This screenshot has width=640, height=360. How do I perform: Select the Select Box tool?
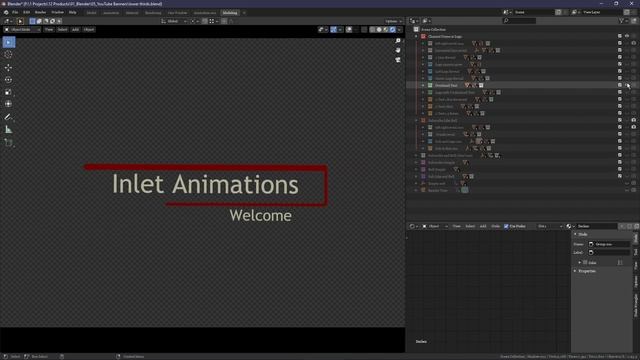(9, 42)
